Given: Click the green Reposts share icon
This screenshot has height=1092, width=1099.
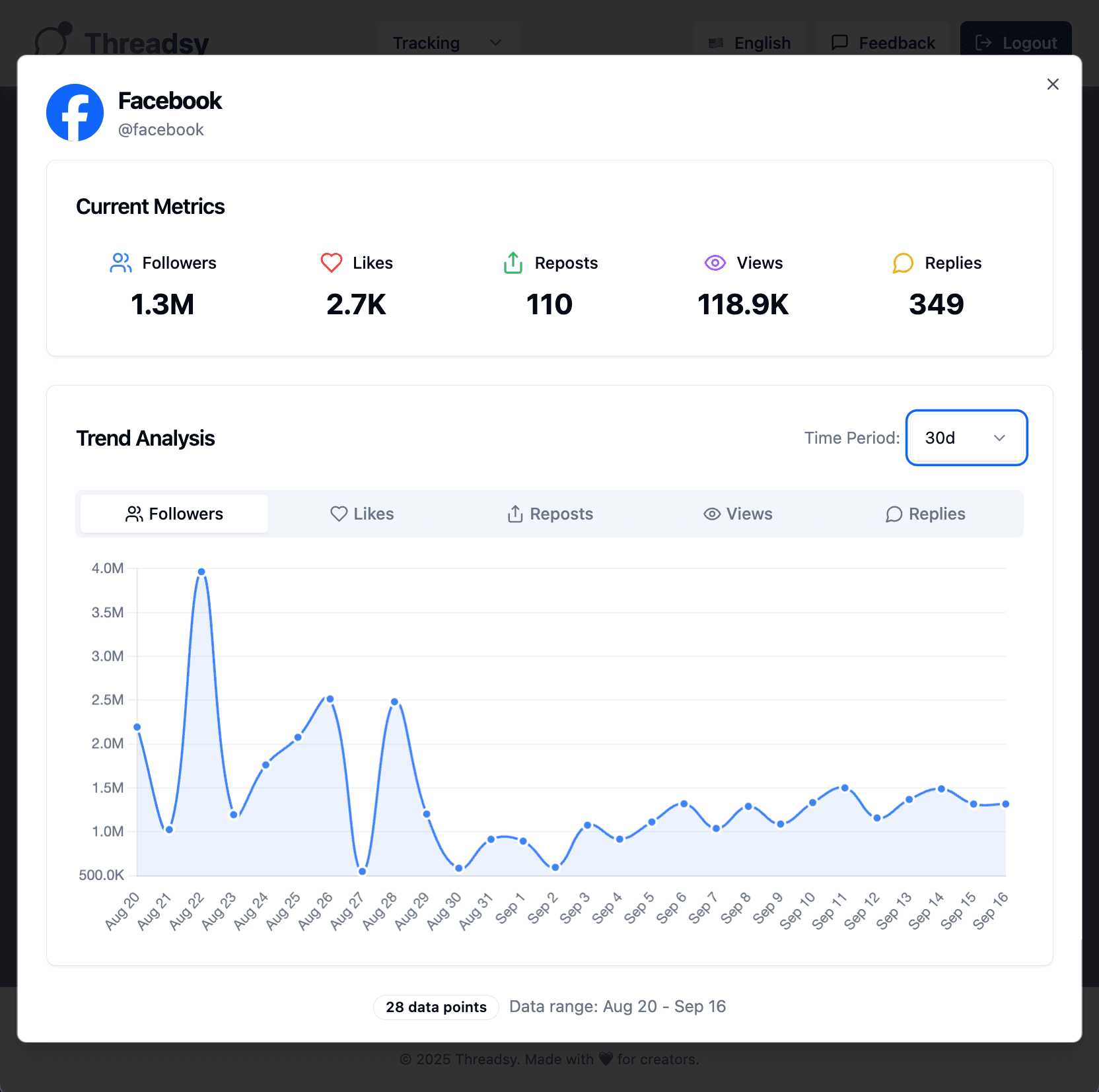Looking at the screenshot, I should click(513, 262).
